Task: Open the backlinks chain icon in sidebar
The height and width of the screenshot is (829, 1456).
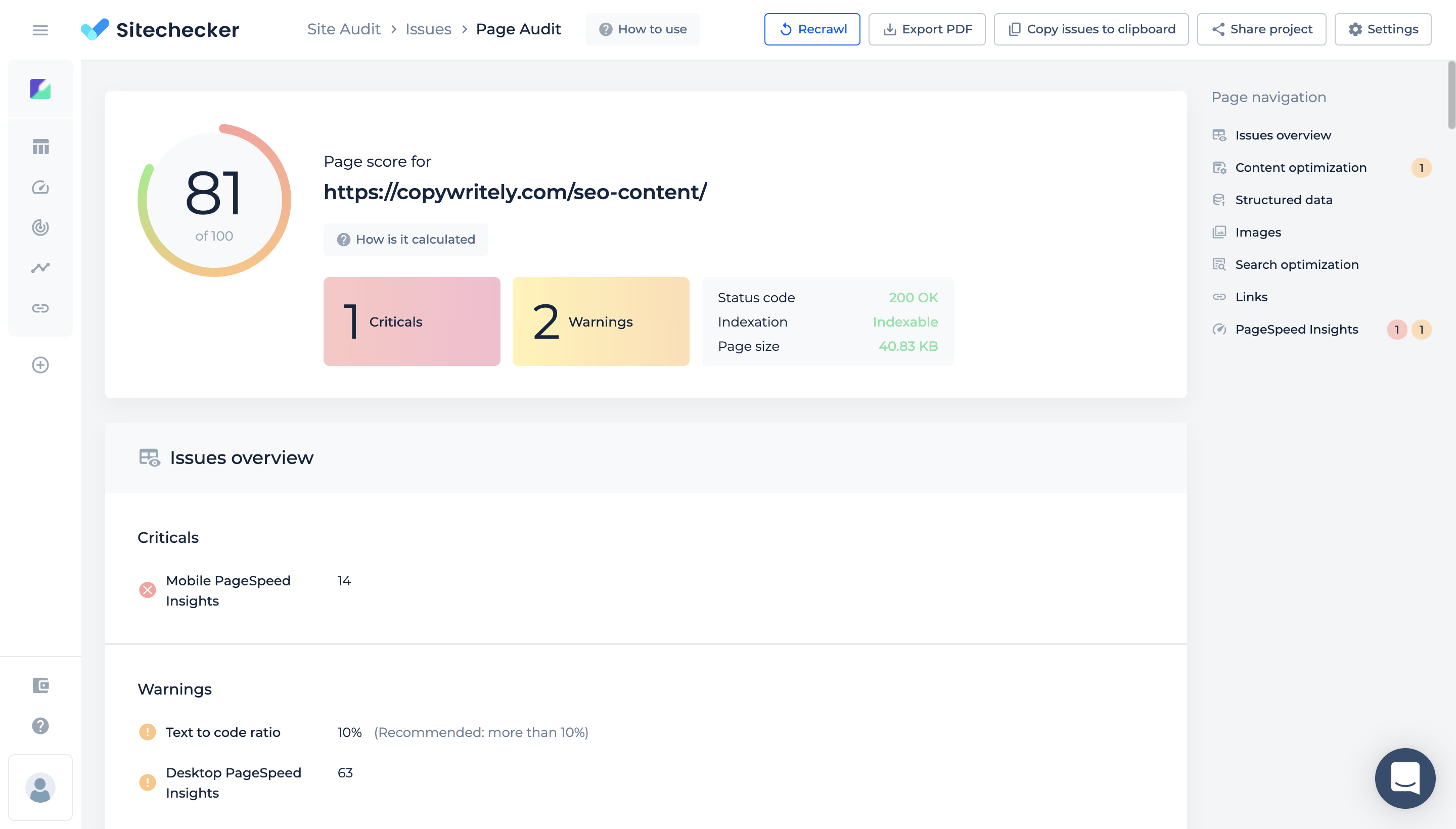Action: (x=40, y=308)
